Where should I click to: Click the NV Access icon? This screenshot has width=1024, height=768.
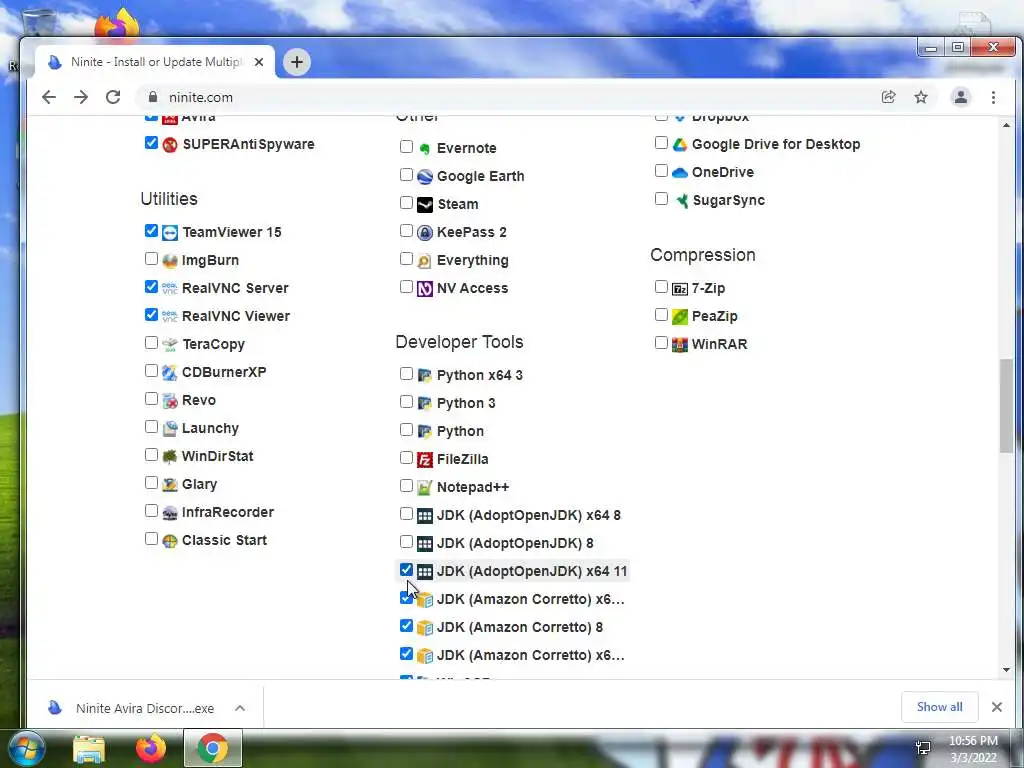coord(424,289)
